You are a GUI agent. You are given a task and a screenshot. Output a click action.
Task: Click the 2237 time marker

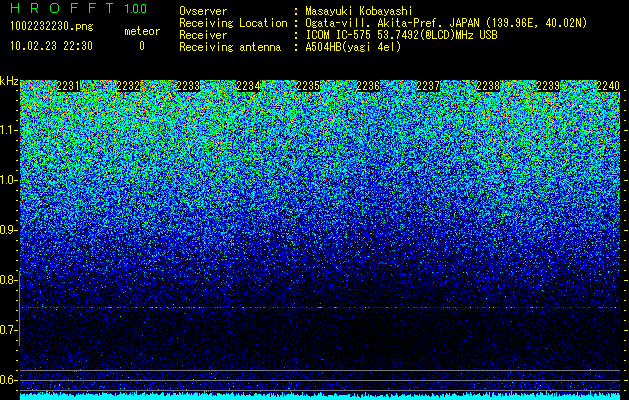pyautogui.click(x=428, y=86)
